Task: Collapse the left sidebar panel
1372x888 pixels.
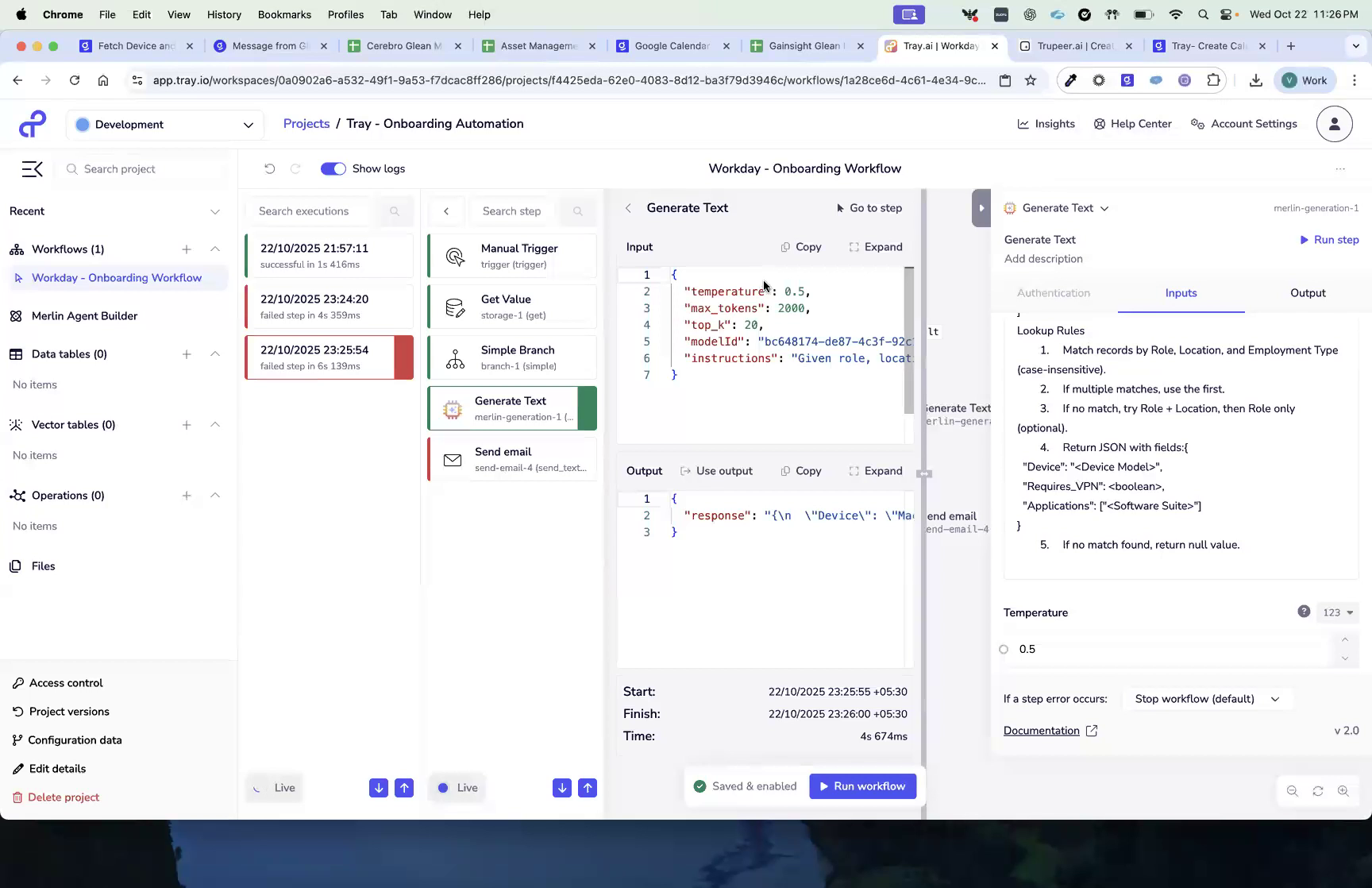Action: pyautogui.click(x=32, y=168)
